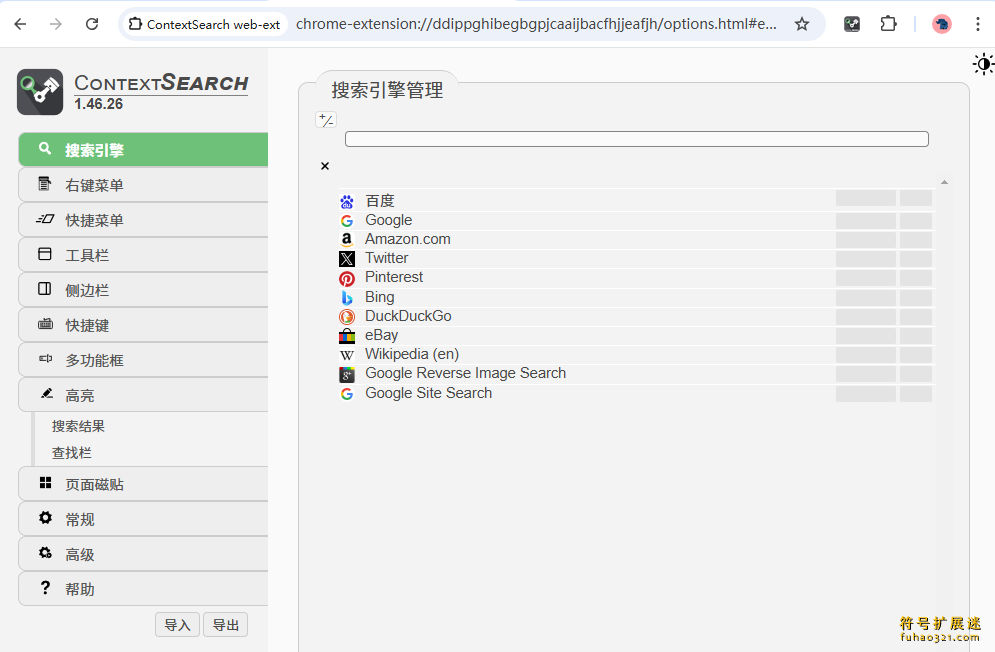Viewport: 995px width, 652px height.
Task: Open the 快捷菜单 settings tab
Action: (x=143, y=220)
